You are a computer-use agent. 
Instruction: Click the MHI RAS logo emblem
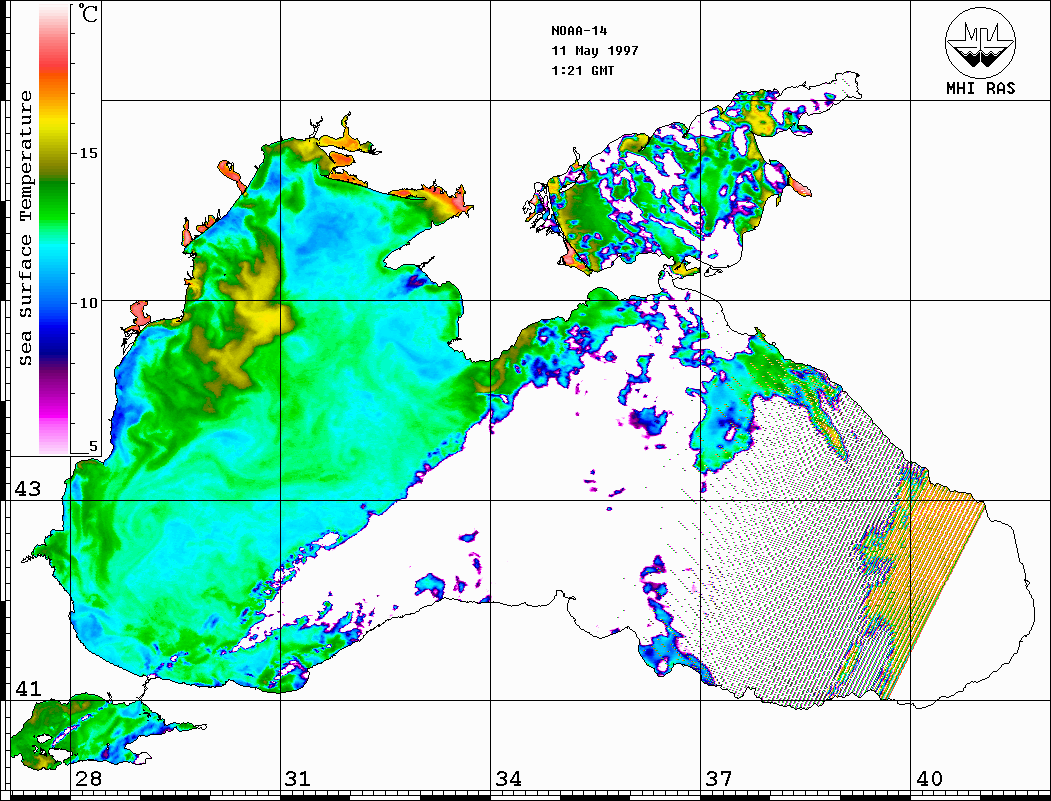(x=980, y=42)
